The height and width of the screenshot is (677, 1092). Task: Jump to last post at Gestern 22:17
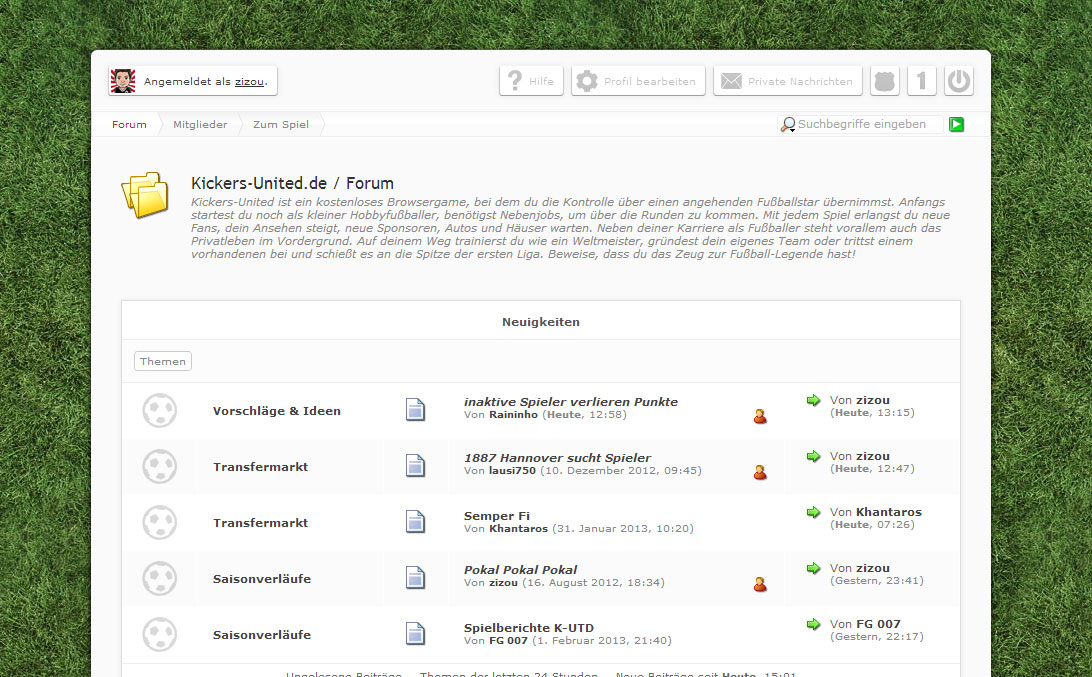813,624
